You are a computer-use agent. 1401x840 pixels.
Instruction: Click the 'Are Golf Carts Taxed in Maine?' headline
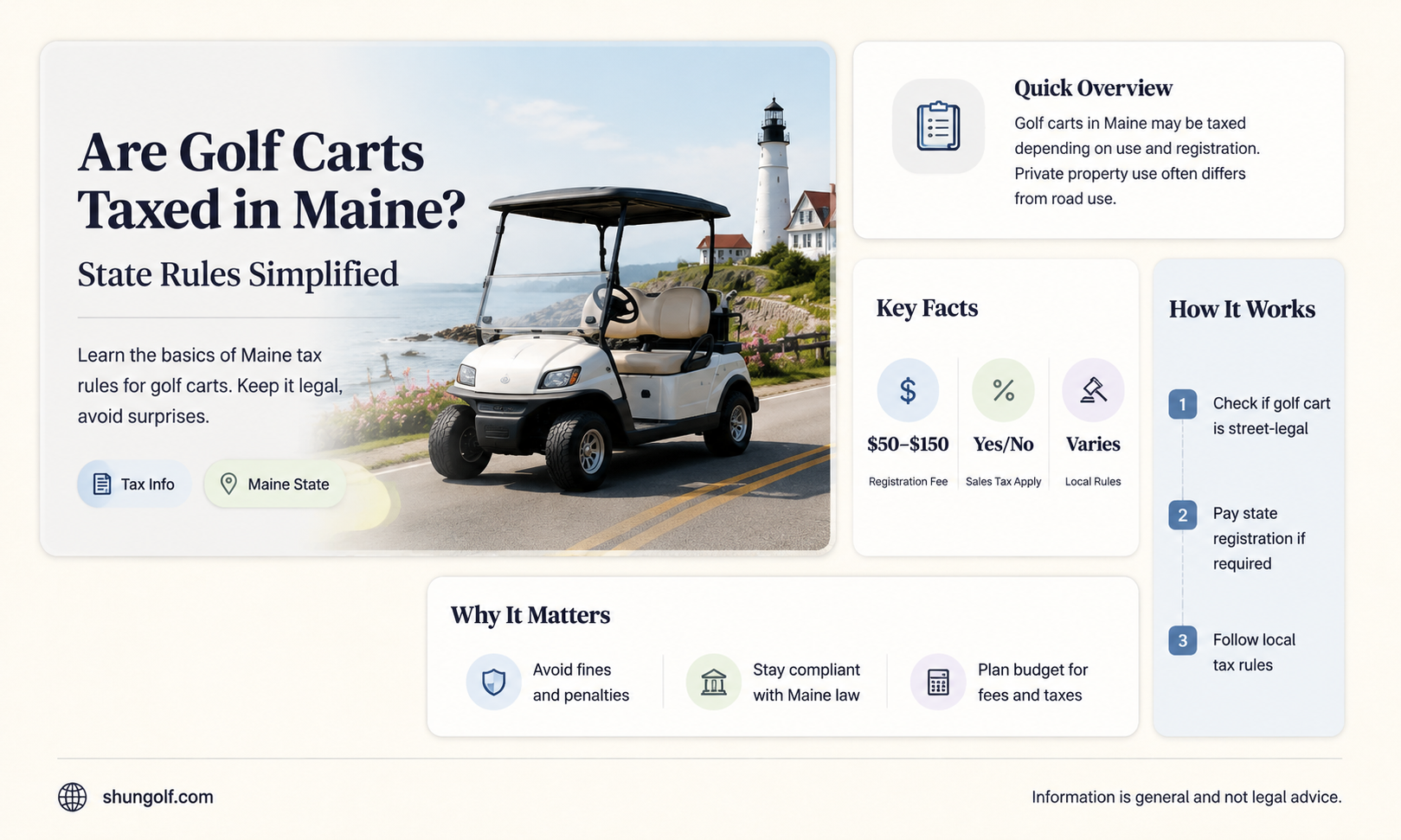(272, 180)
